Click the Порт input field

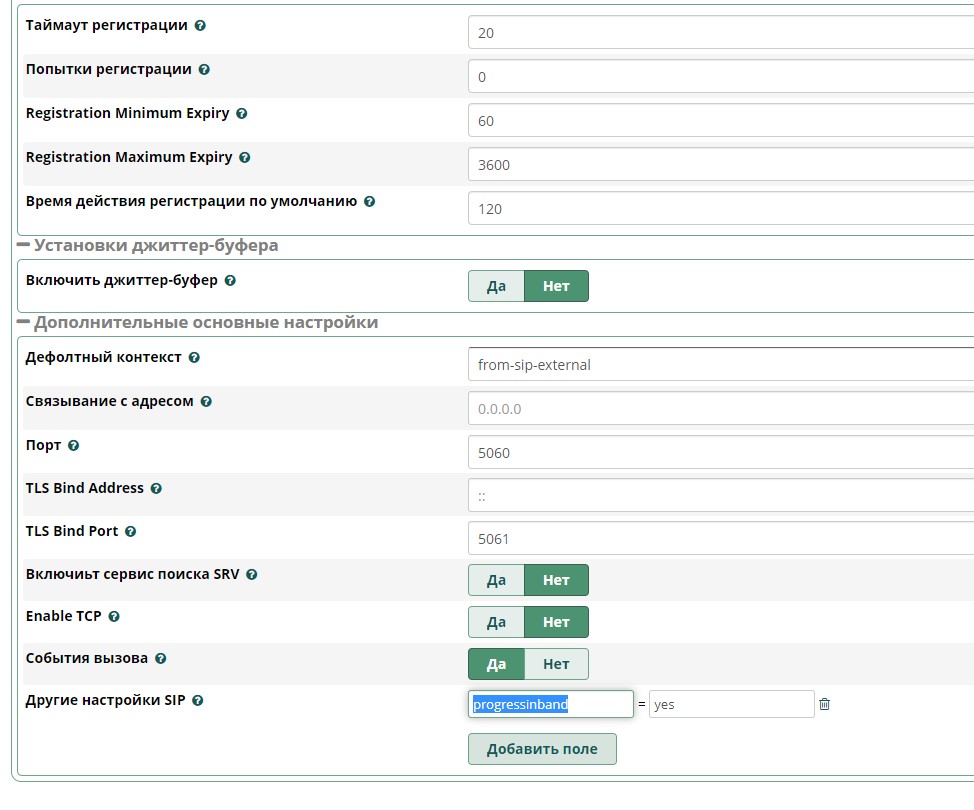(x=720, y=452)
